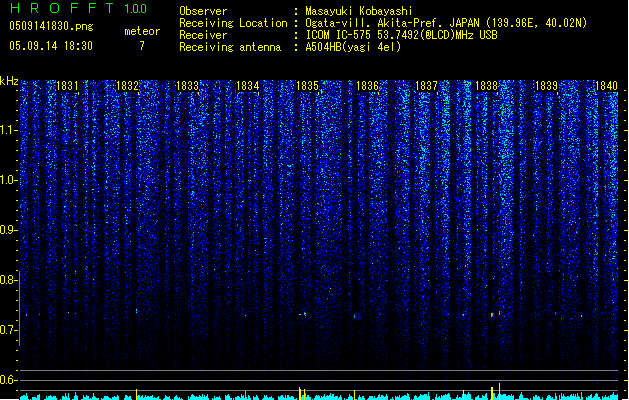Click the 1832 time marker
629x400 pixels.
point(127,86)
